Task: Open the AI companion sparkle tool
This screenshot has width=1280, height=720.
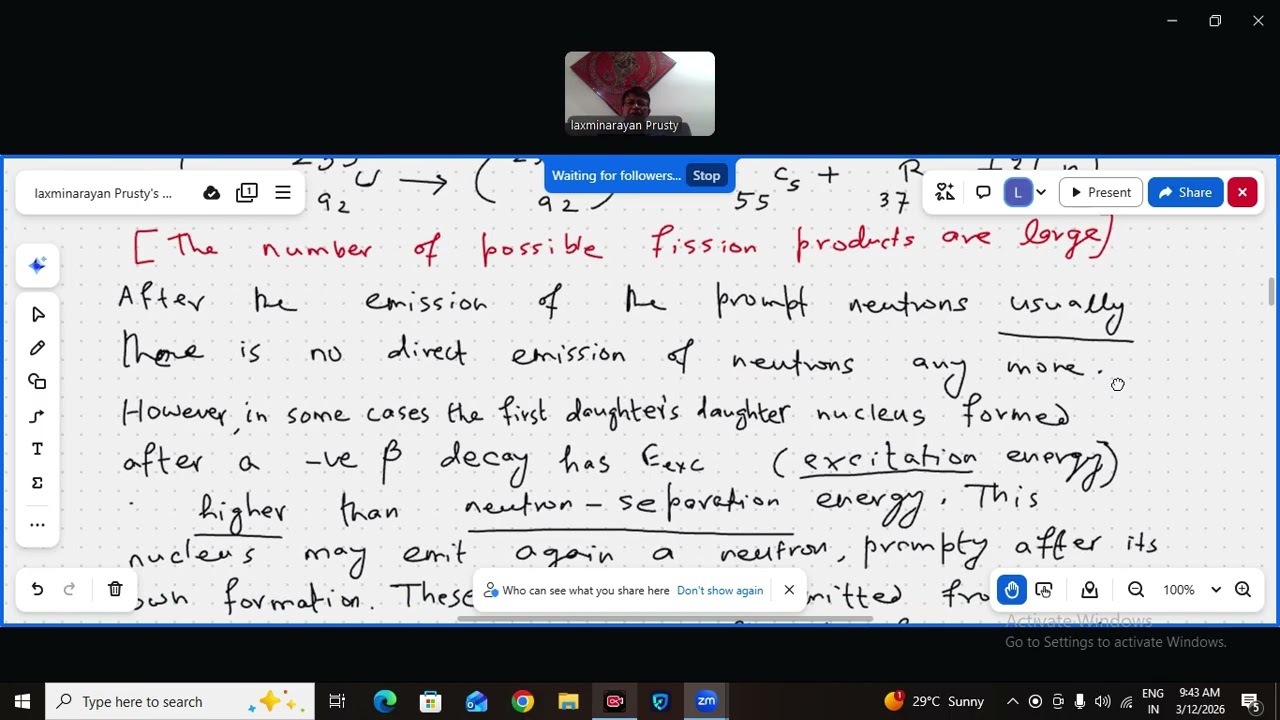Action: click(37, 265)
